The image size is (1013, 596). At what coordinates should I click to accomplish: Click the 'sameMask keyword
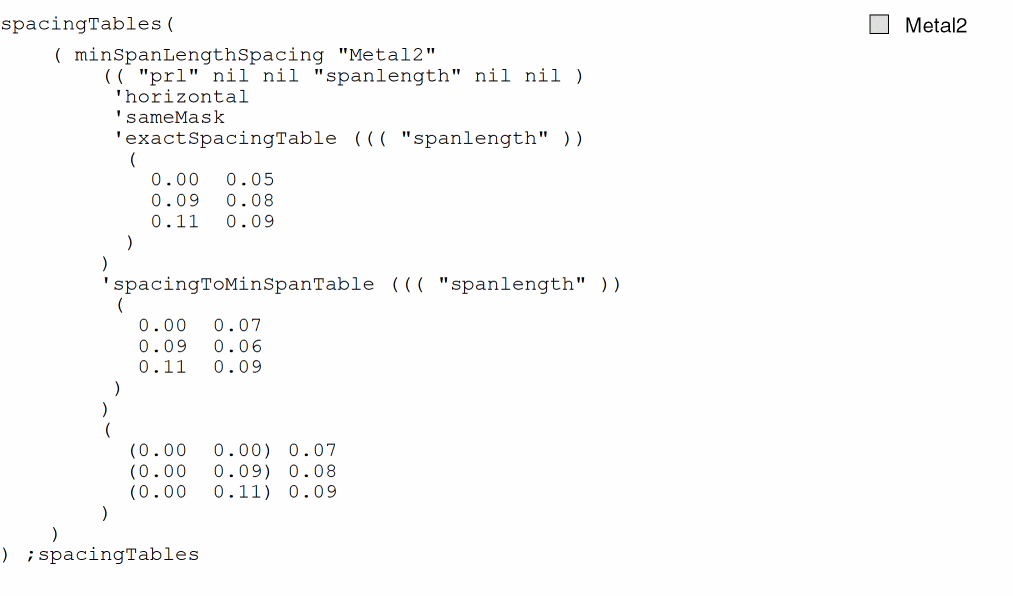point(169,118)
